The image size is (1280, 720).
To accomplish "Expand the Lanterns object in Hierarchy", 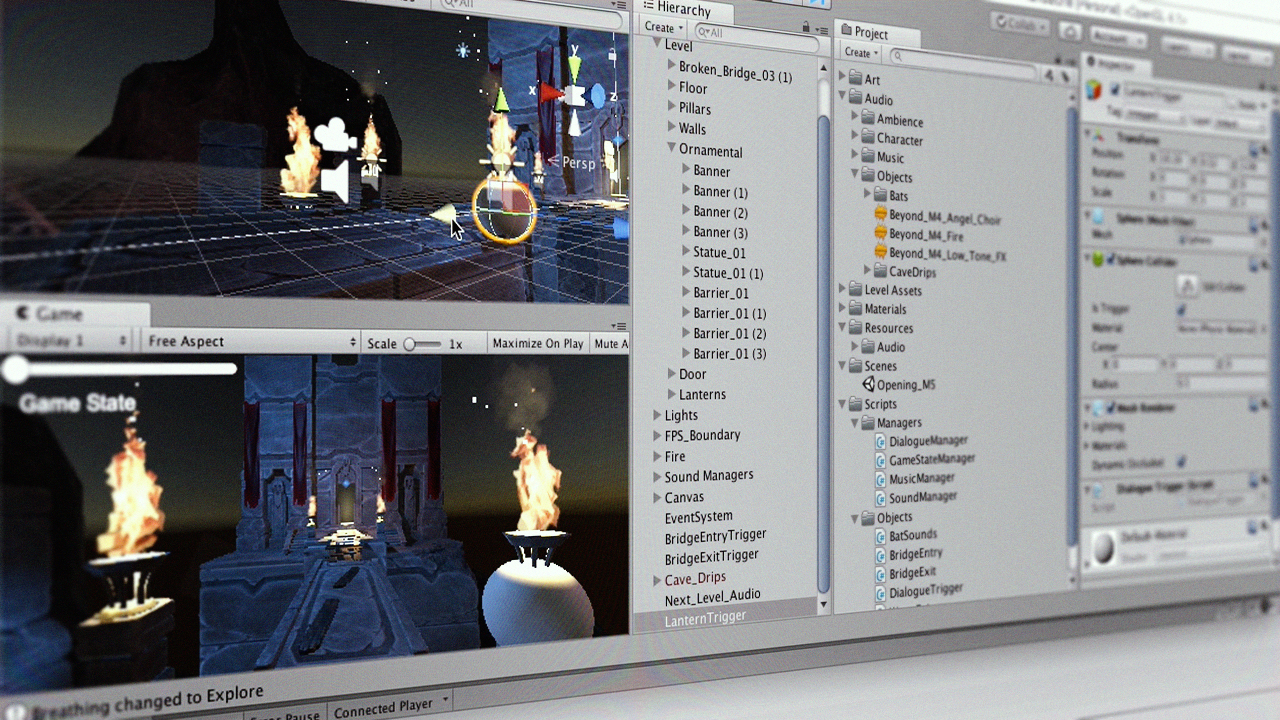I will pyautogui.click(x=672, y=394).
